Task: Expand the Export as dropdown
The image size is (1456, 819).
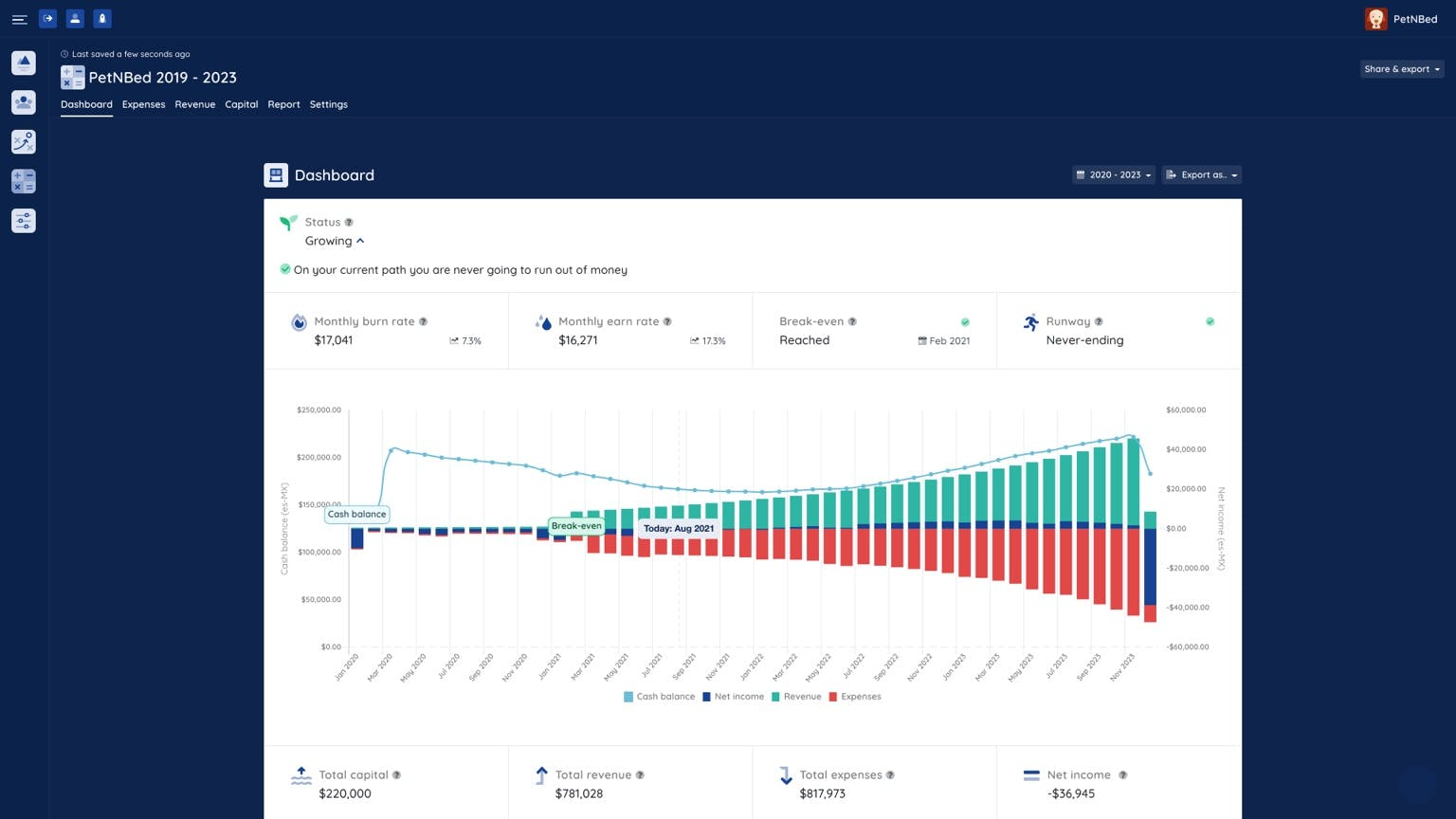Action: (1201, 174)
